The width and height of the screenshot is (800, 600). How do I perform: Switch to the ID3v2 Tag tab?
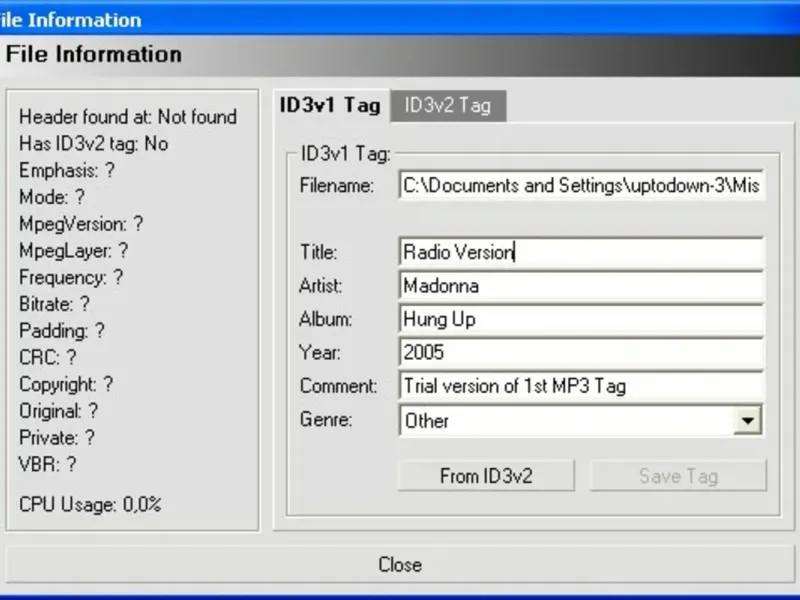point(448,106)
